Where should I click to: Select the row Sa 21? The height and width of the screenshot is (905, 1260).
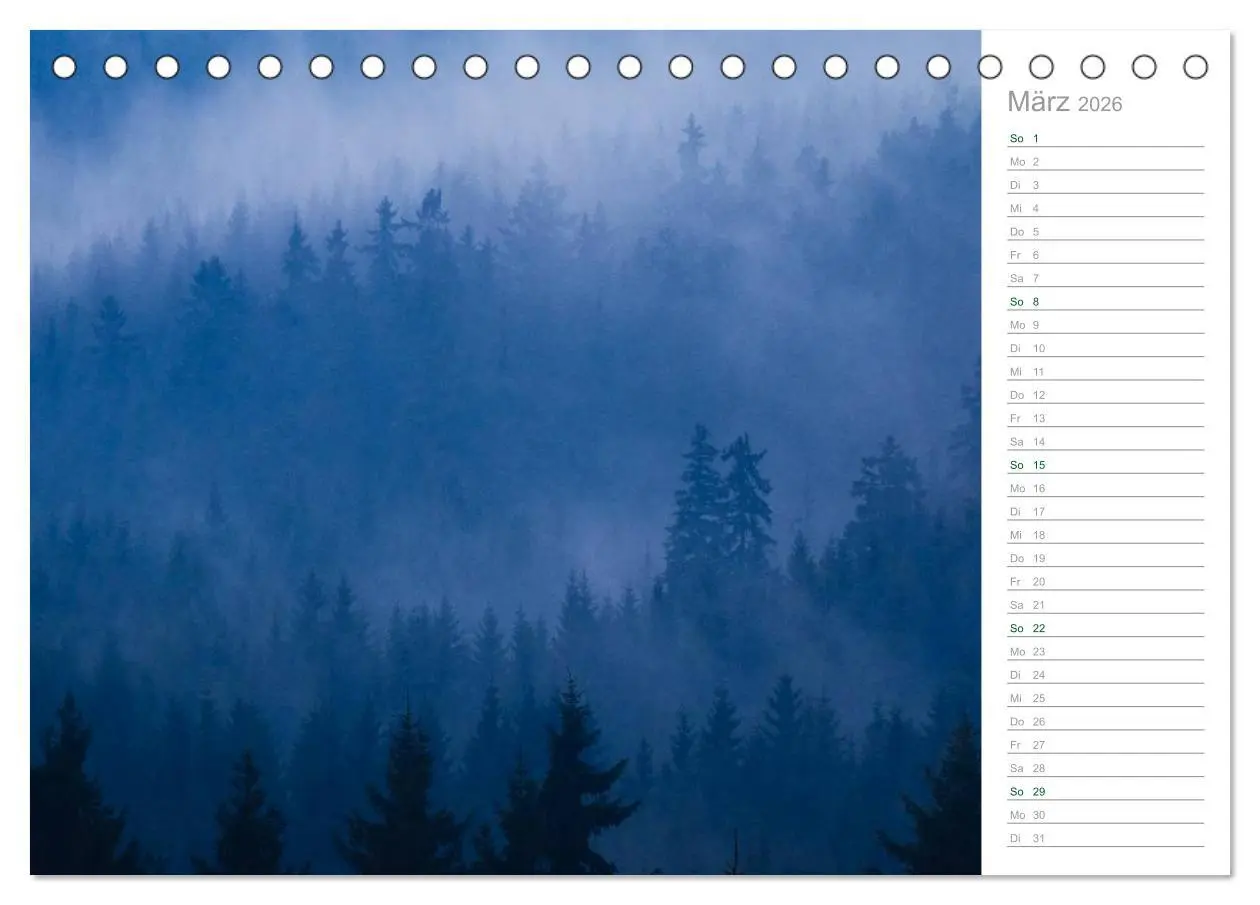click(x=1105, y=605)
